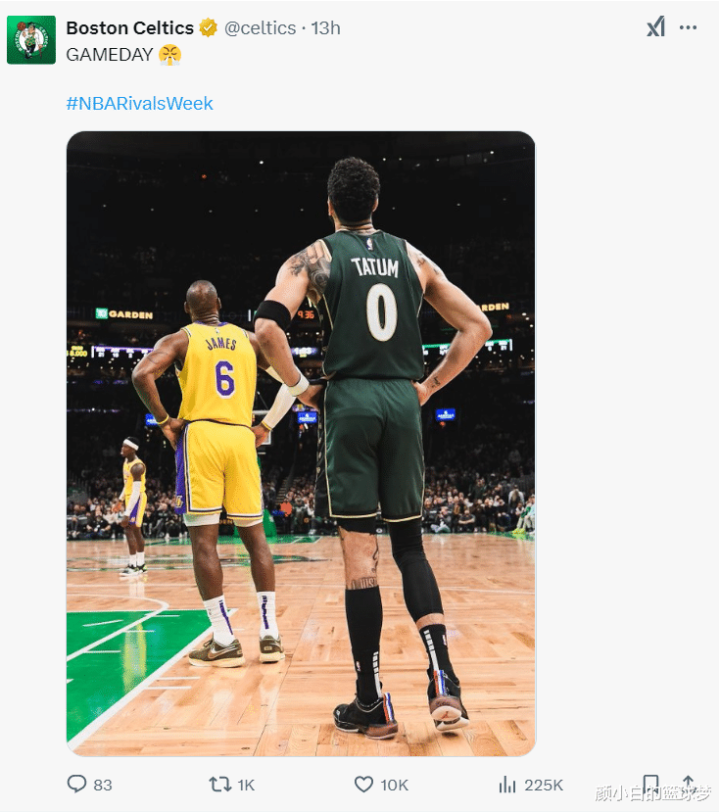Click the Boston Celtics display name

tap(129, 28)
